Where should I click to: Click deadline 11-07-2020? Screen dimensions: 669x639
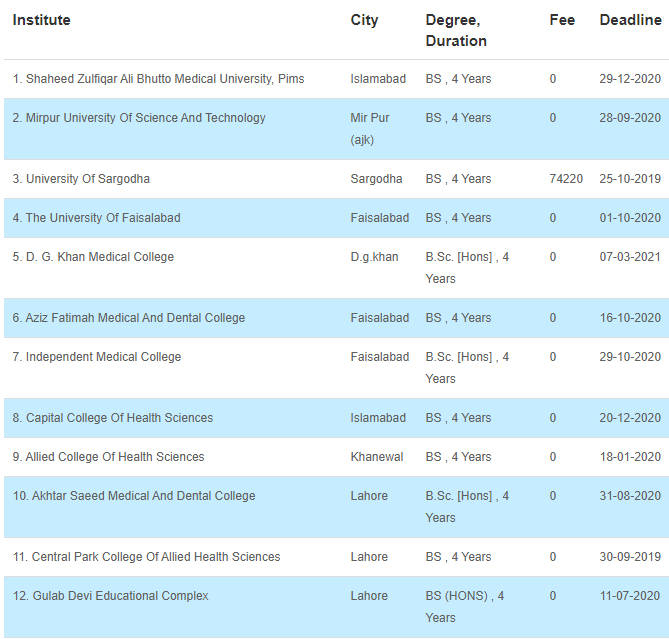click(630, 596)
